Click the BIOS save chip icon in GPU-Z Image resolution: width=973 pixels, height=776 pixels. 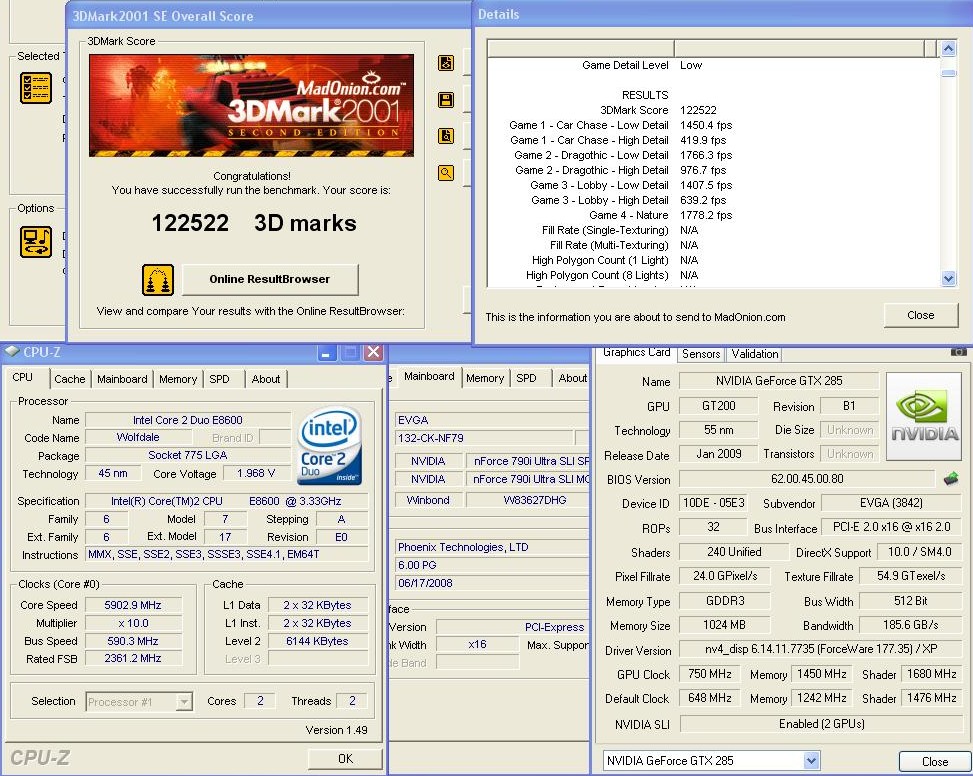951,478
